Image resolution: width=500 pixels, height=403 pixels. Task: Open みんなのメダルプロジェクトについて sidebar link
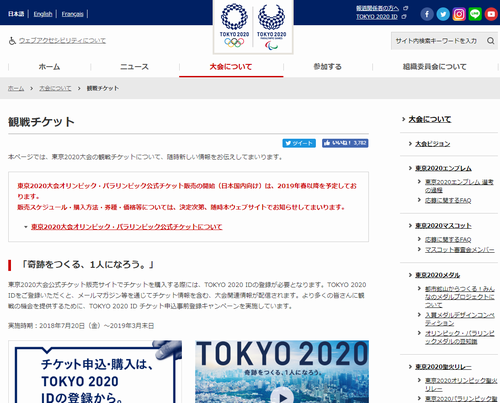pos(460,297)
